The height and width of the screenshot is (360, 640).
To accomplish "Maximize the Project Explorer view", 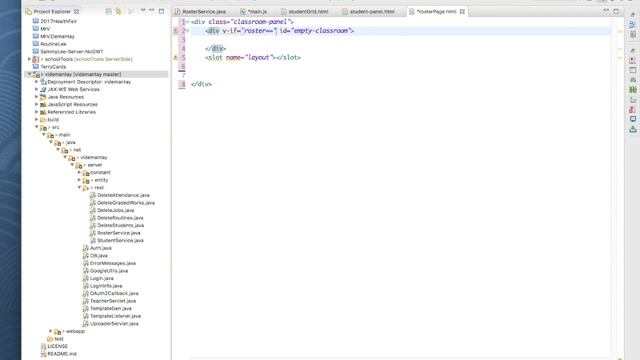I will (x=162, y=11).
